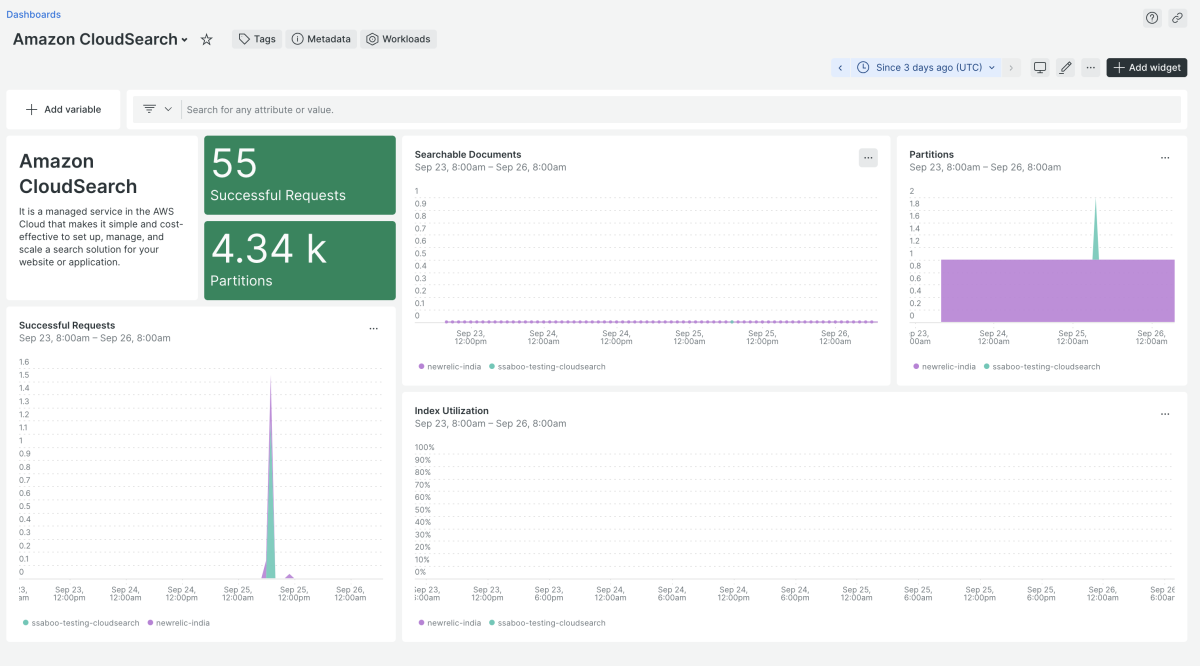Open the help question mark icon

click(x=1152, y=18)
